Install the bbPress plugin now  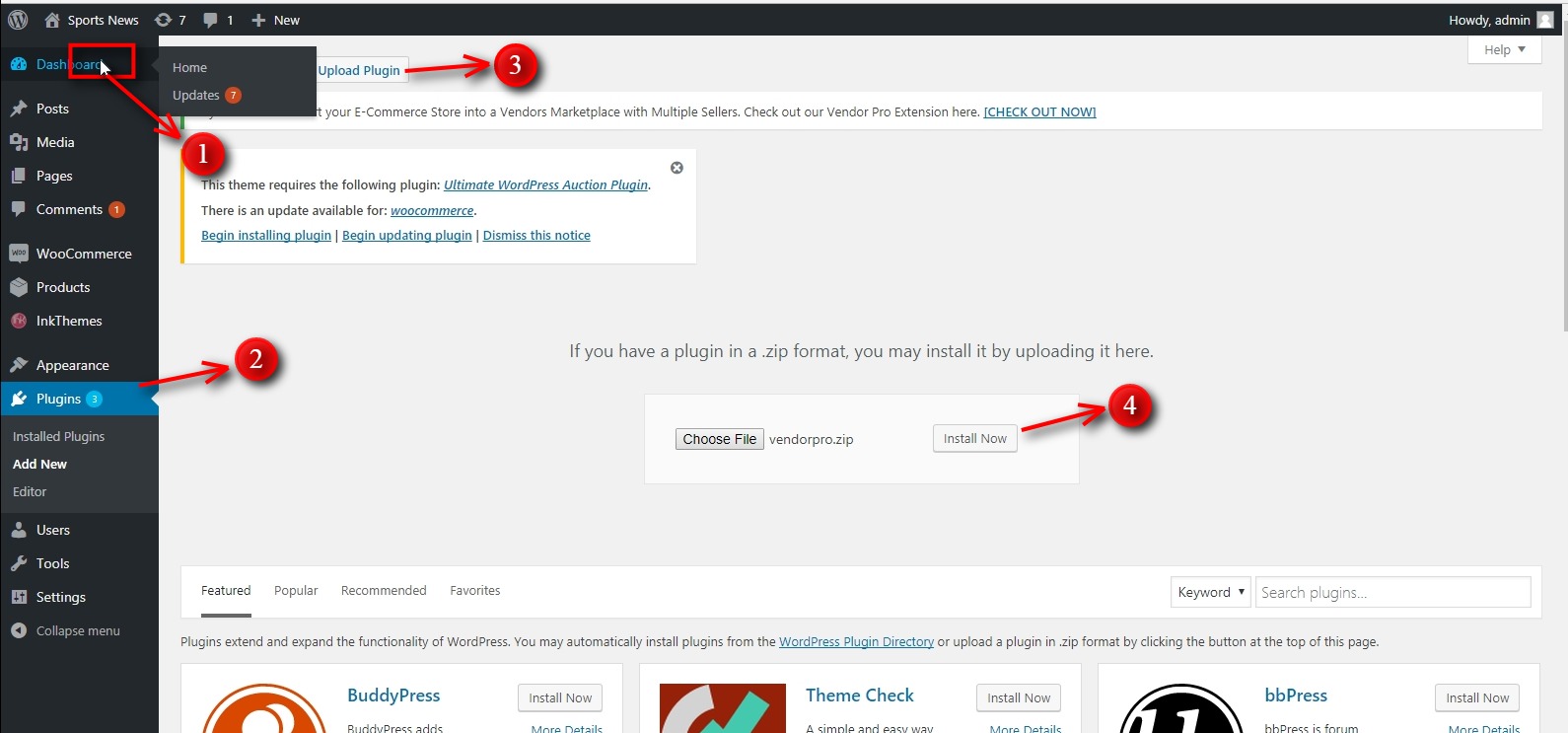tap(1477, 697)
